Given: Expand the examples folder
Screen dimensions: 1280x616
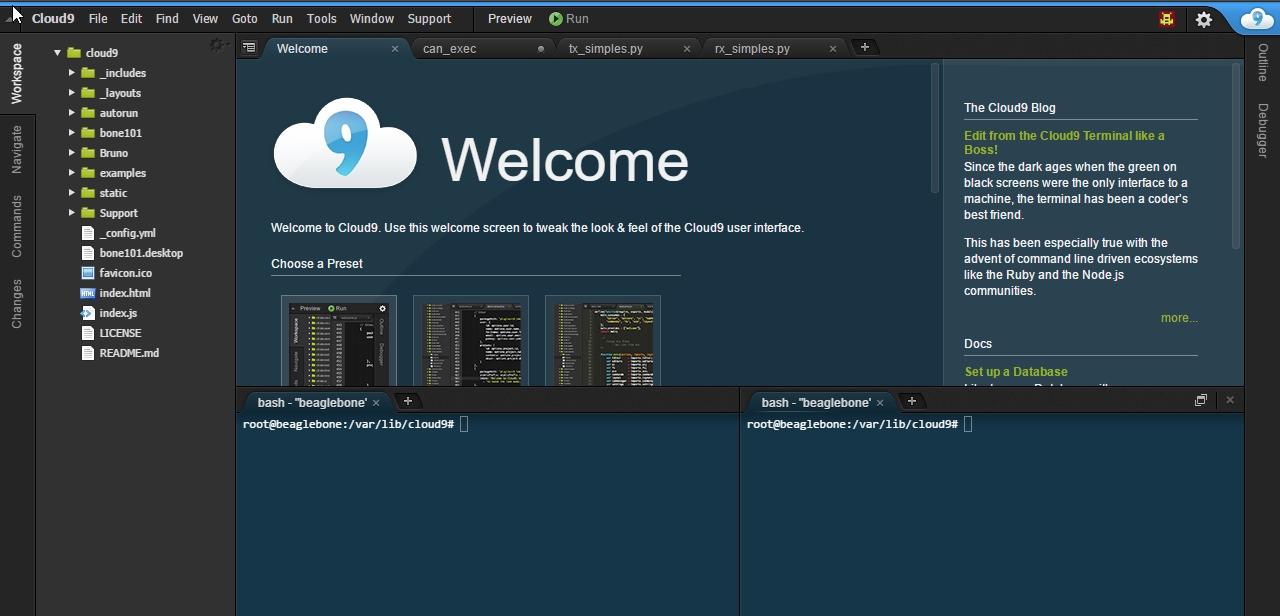Looking at the screenshot, I should pos(72,173).
